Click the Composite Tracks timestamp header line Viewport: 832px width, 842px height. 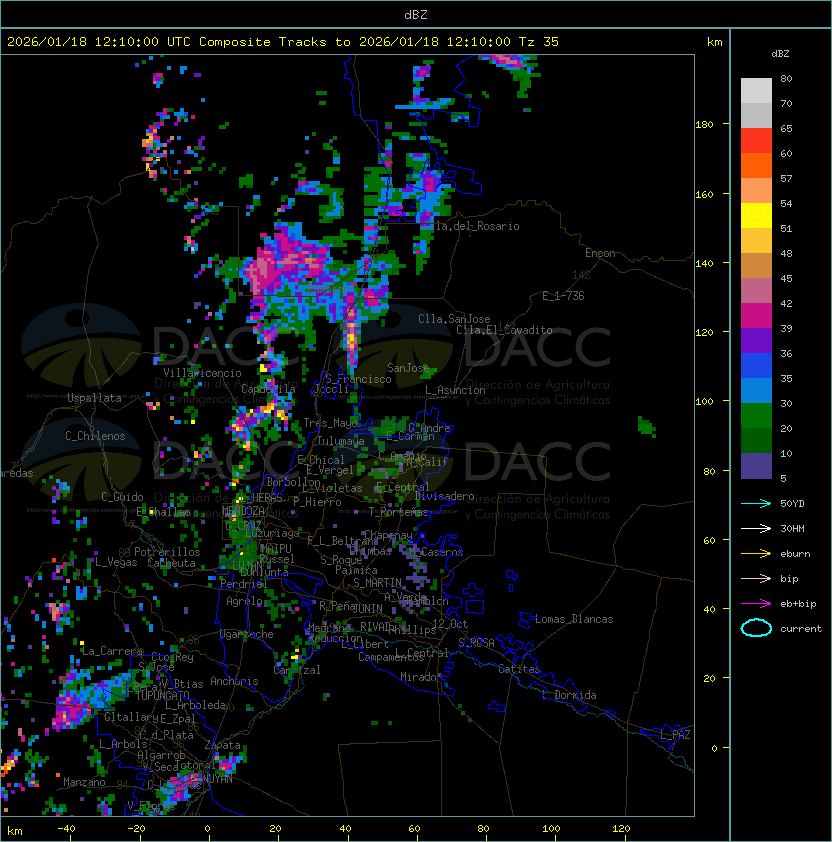[283, 41]
